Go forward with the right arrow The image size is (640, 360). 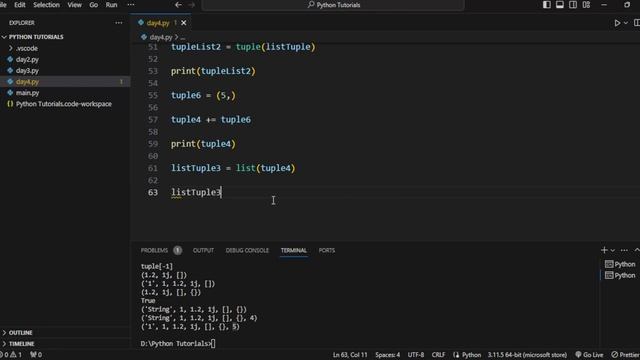pos(192,5)
